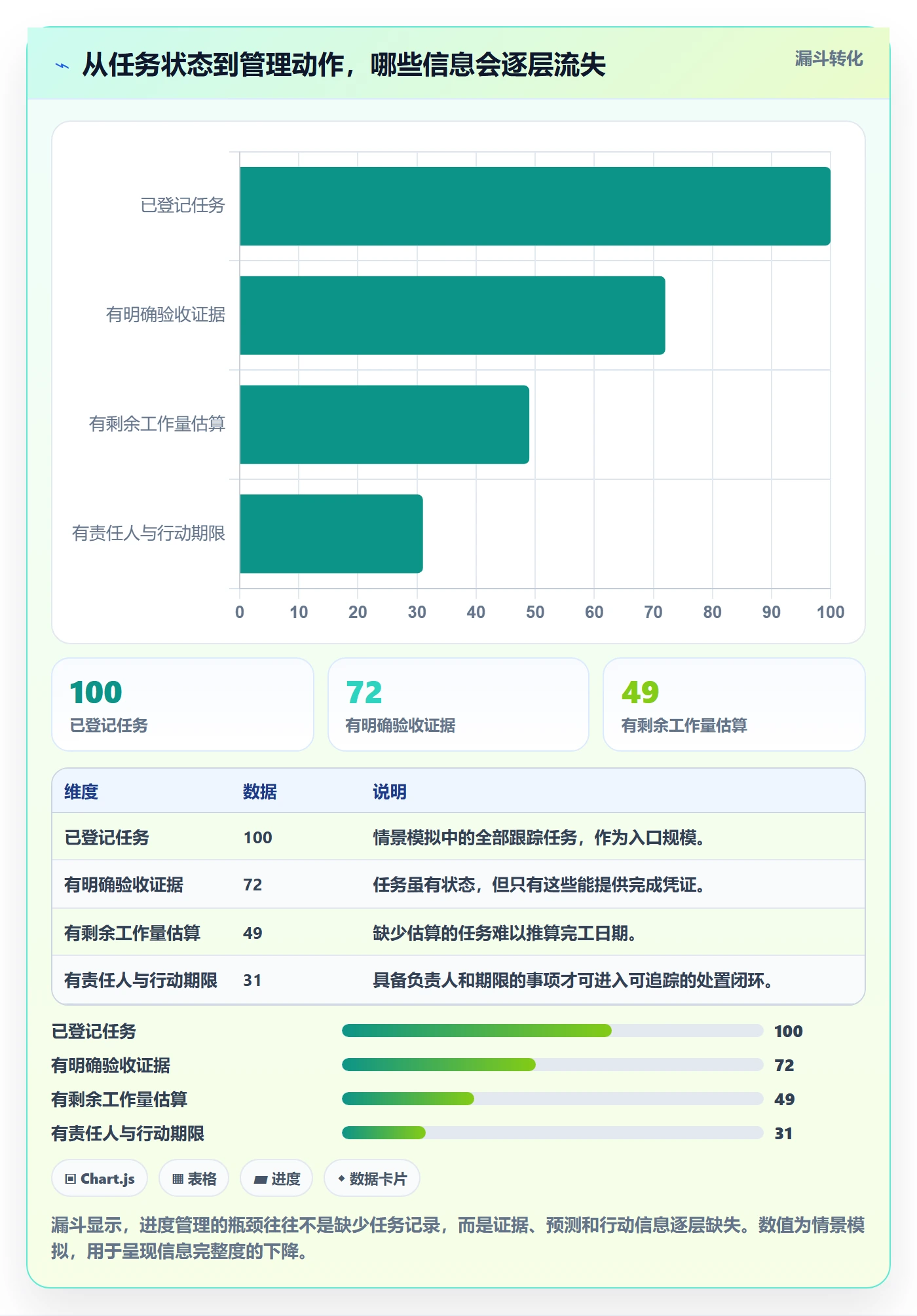Click the footer note starting 漏斗显示
Viewport: 917px width, 1316px height.
click(x=458, y=1238)
